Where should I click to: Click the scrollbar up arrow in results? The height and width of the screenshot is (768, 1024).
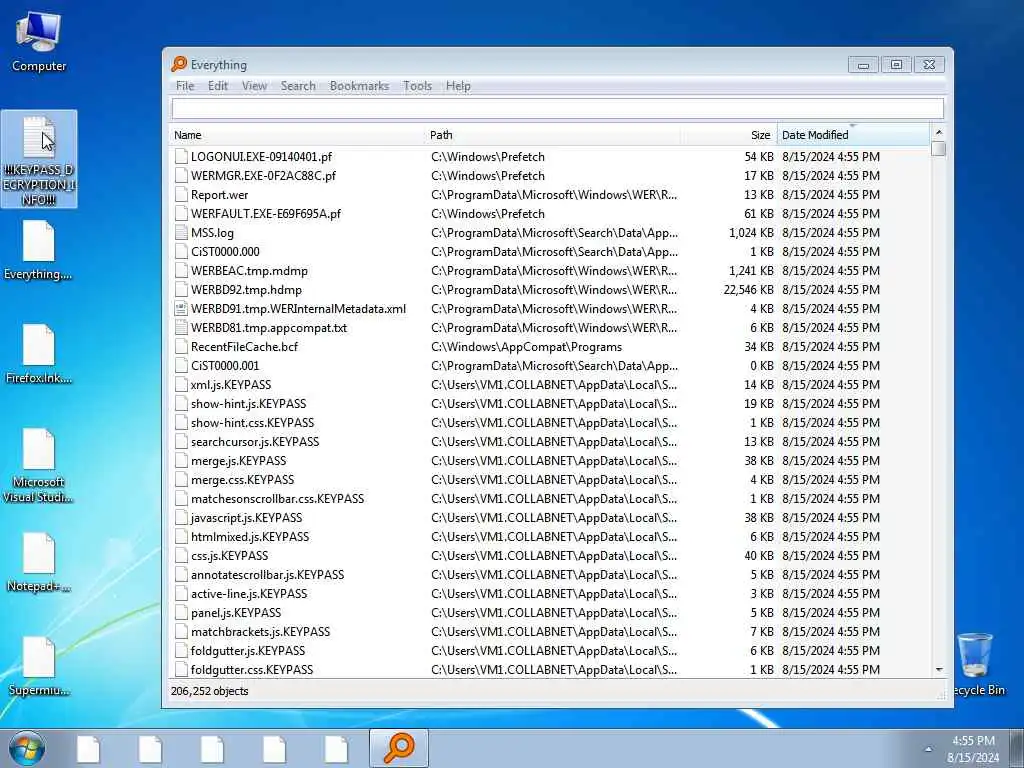click(938, 133)
